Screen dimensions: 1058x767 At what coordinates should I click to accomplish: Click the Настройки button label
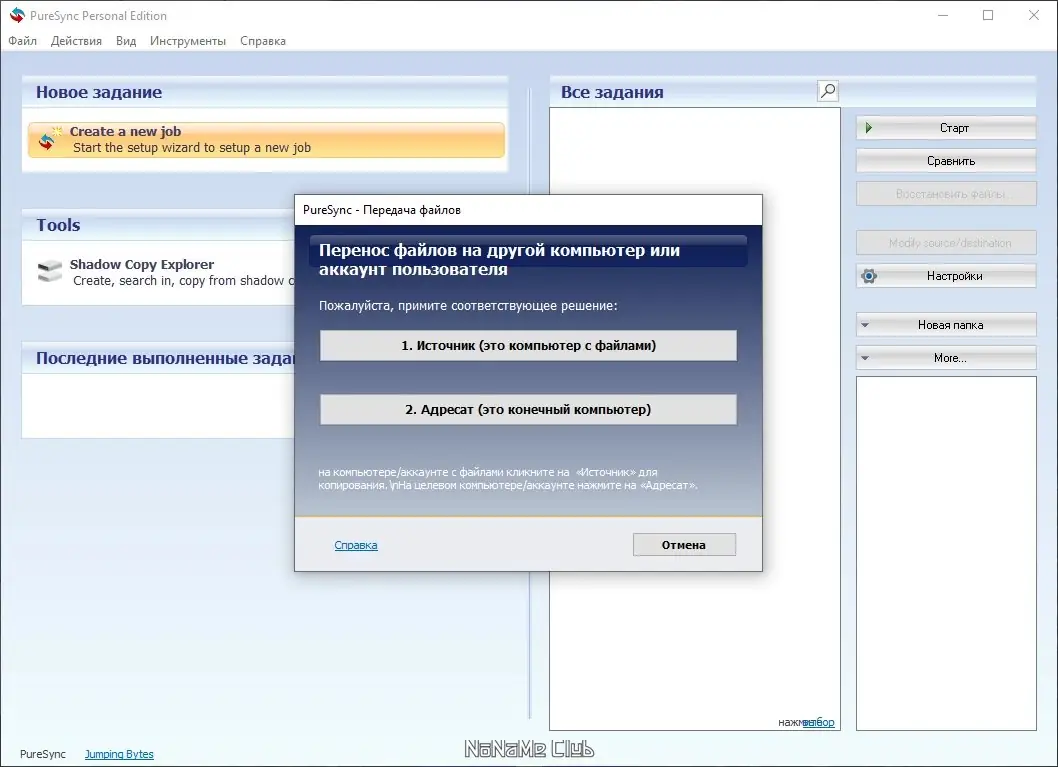tap(954, 276)
